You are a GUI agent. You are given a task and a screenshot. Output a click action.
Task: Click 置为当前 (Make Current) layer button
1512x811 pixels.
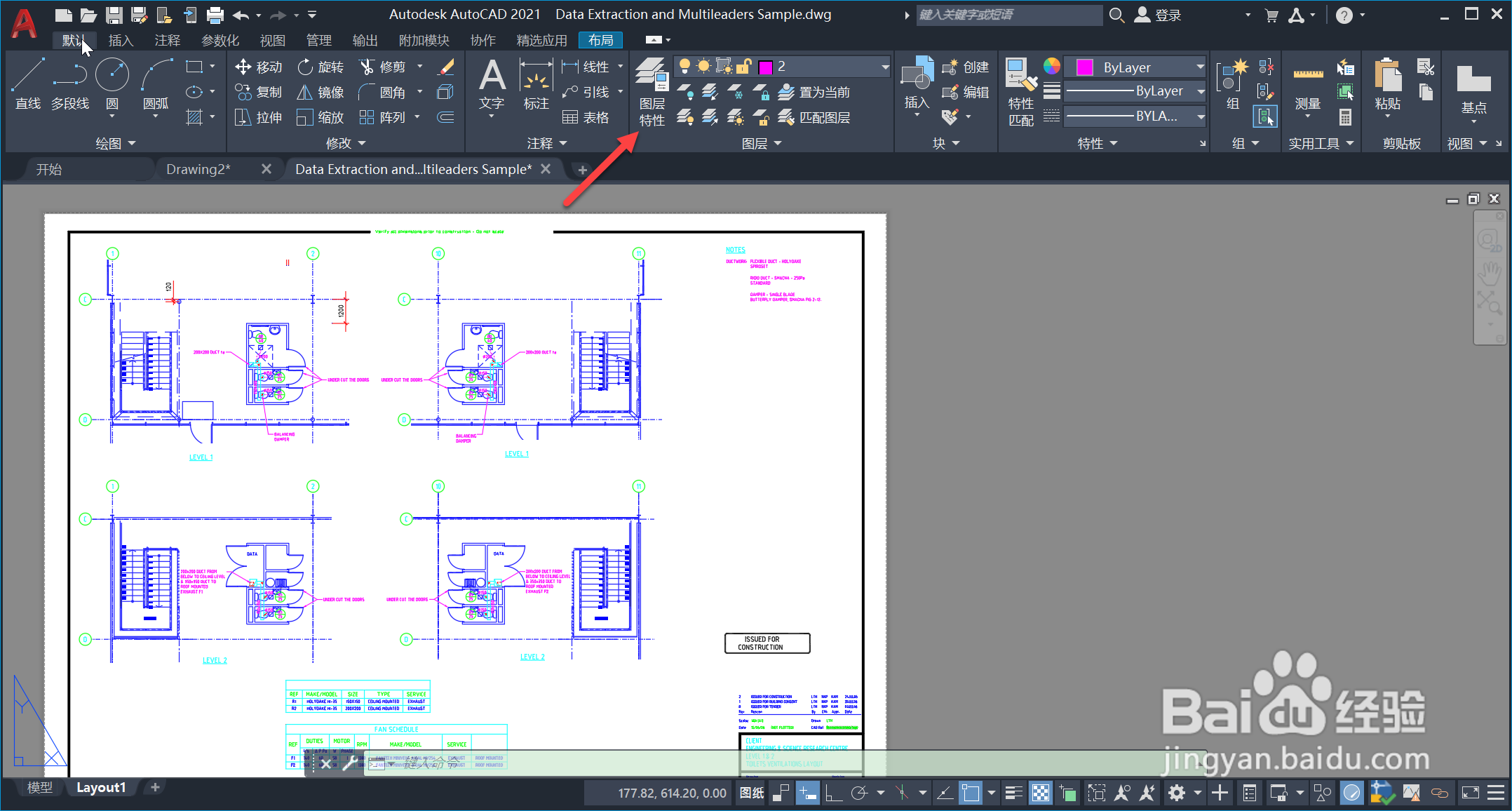coord(814,92)
